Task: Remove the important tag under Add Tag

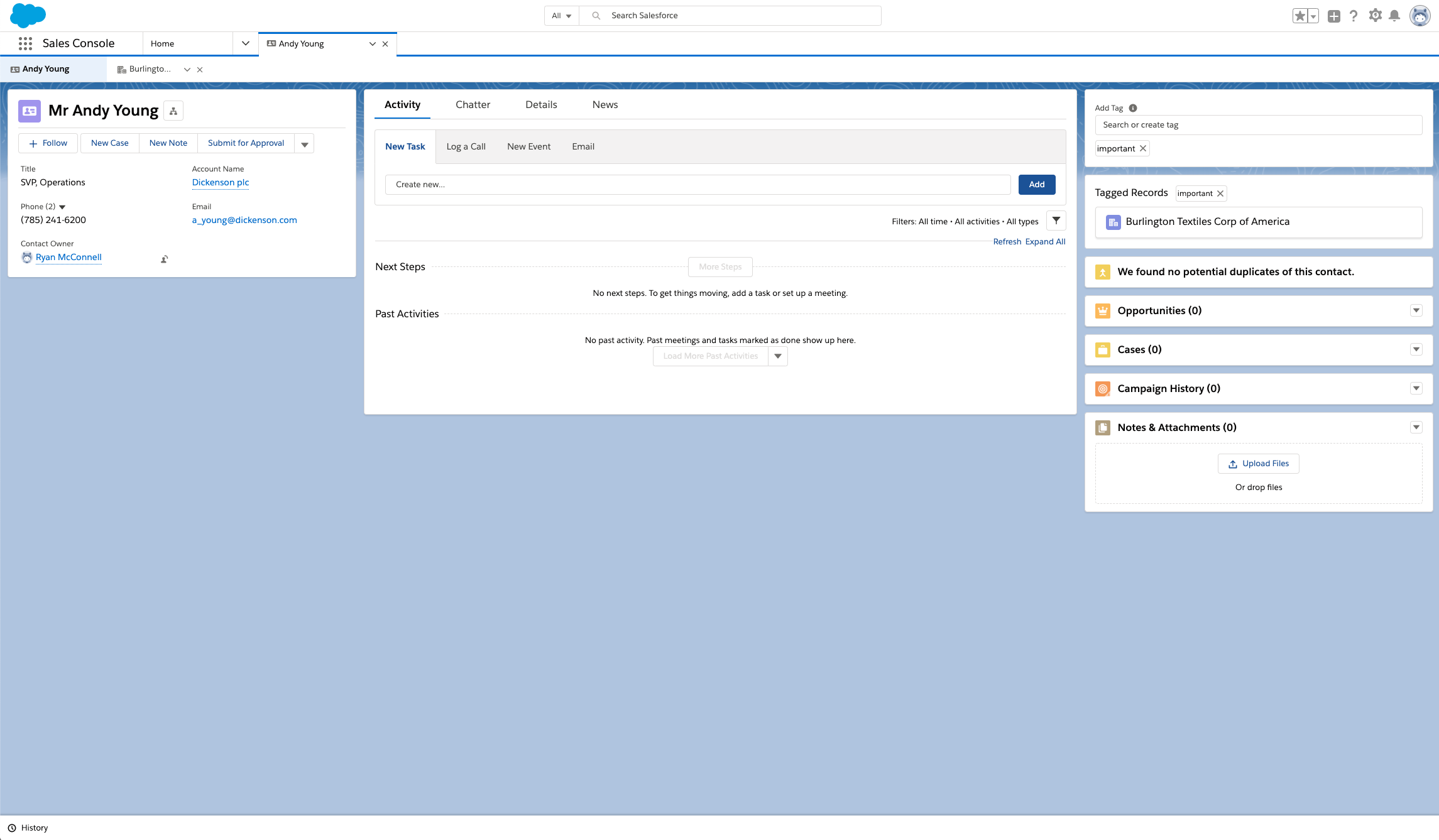Action: click(1143, 148)
